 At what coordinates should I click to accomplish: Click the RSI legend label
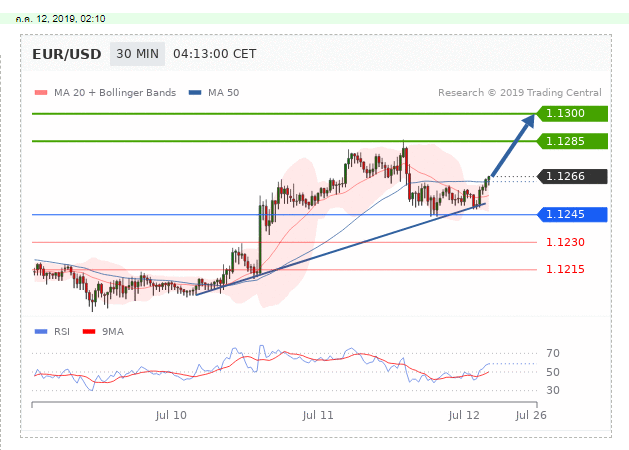(62, 332)
